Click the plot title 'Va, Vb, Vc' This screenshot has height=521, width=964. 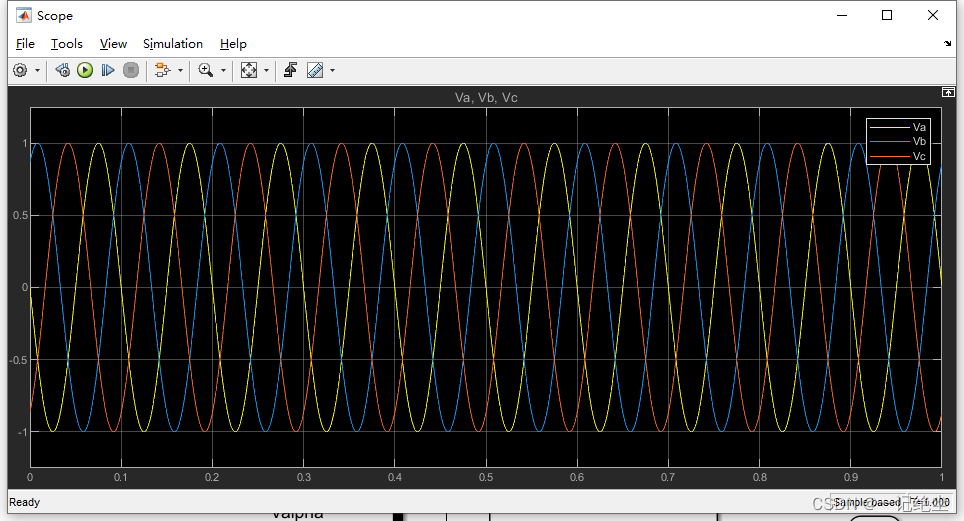(486, 97)
